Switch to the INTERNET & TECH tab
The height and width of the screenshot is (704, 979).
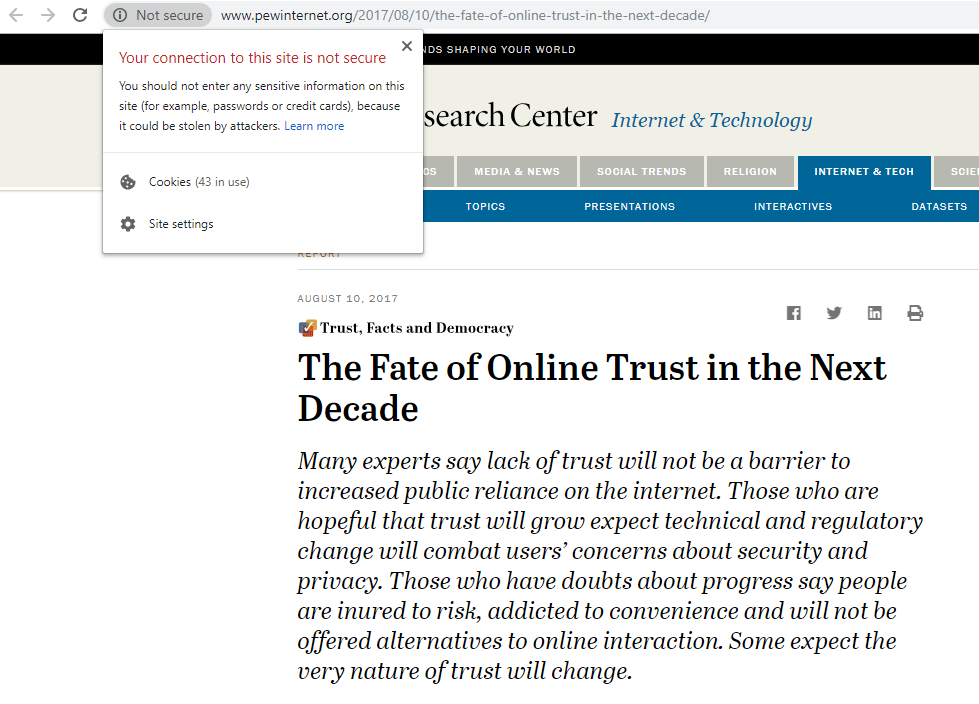(x=864, y=171)
